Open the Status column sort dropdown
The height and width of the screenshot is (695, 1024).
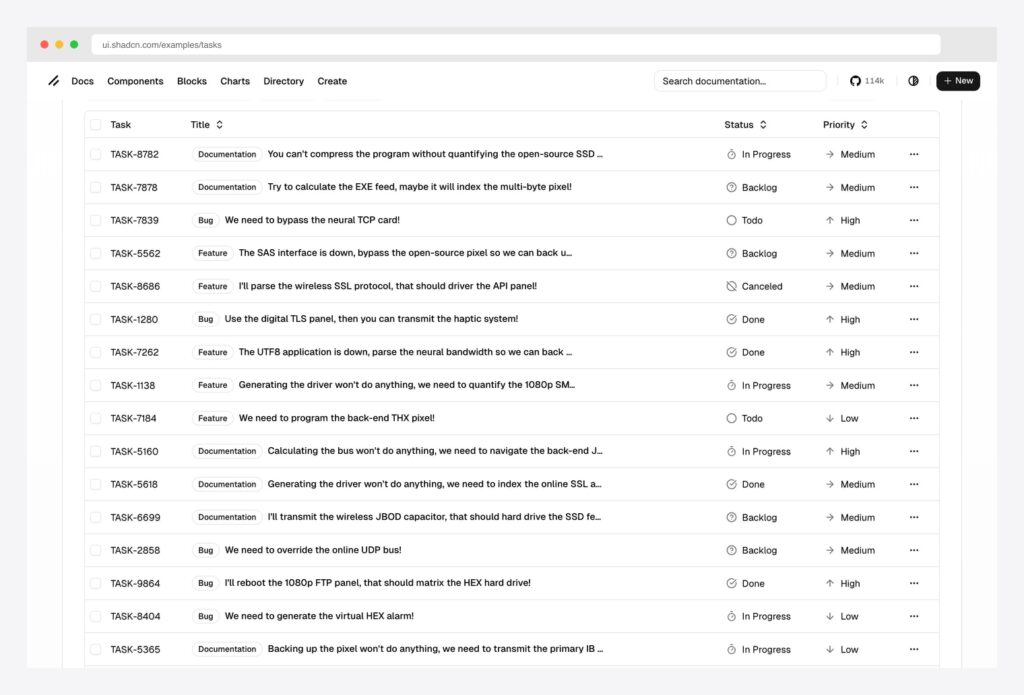pyautogui.click(x=745, y=125)
